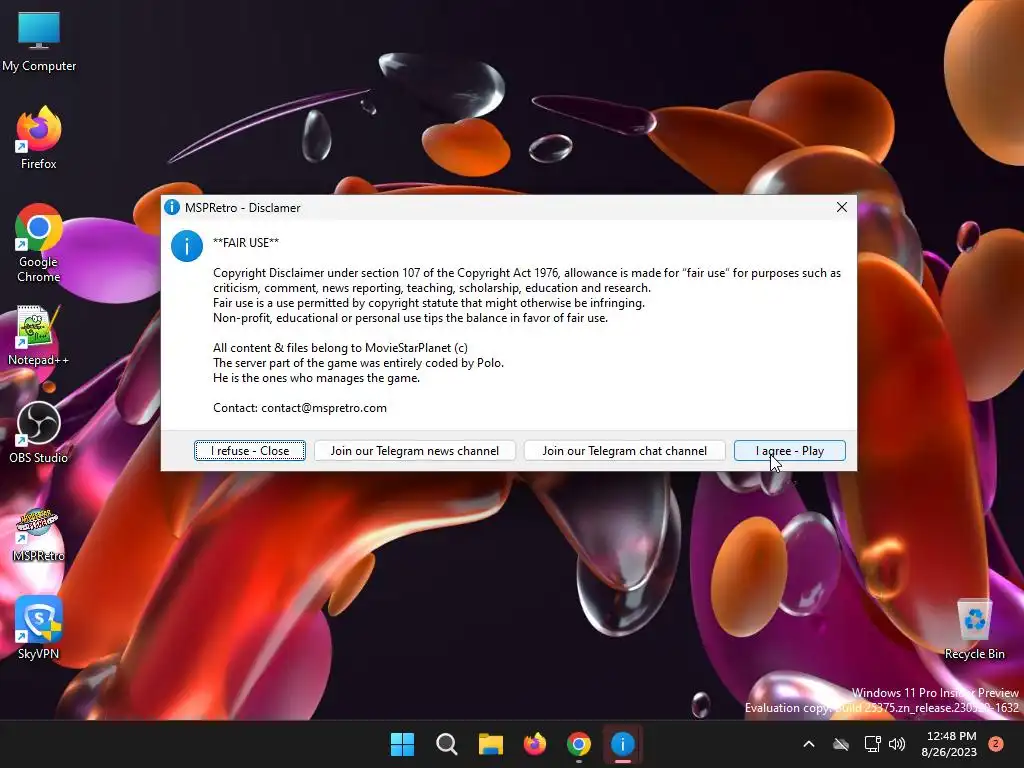Screen dimensions: 1024x768
Task: Select the Recycle Bin icon
Action: pyautogui.click(x=974, y=628)
